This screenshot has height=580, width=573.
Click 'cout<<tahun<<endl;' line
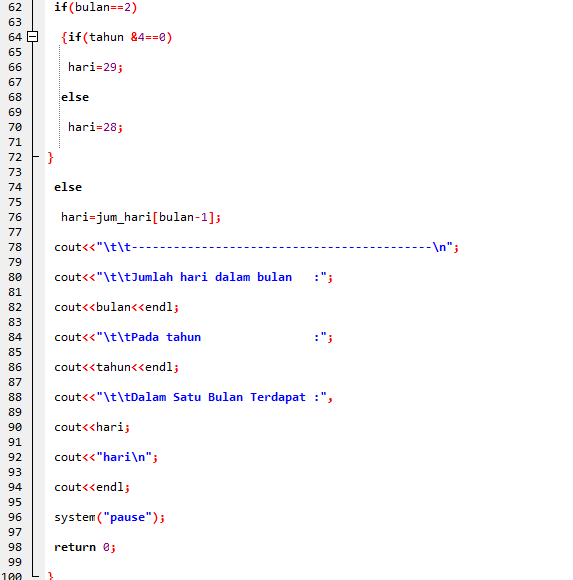(117, 367)
